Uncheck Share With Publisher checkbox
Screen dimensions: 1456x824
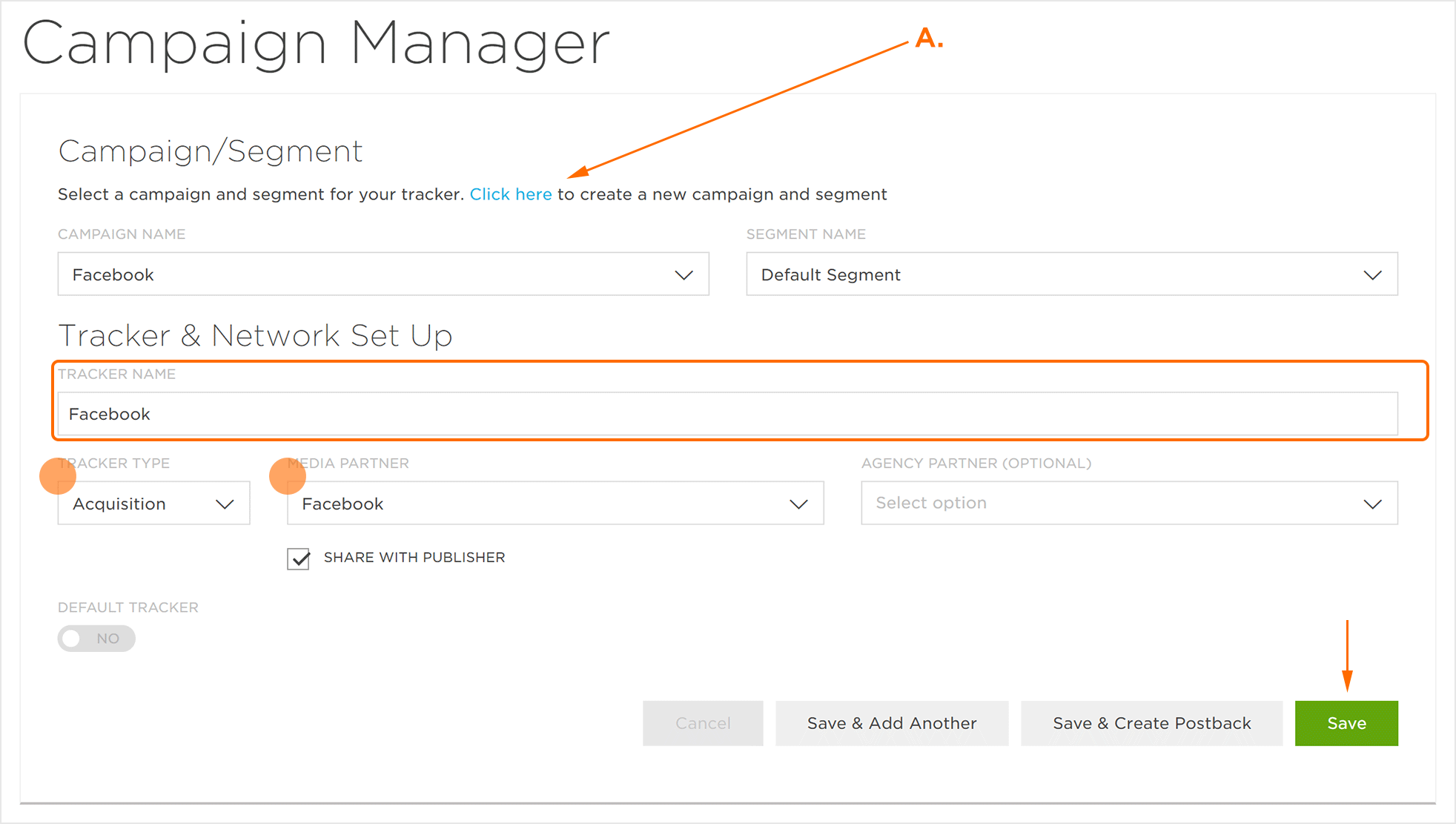[299, 558]
